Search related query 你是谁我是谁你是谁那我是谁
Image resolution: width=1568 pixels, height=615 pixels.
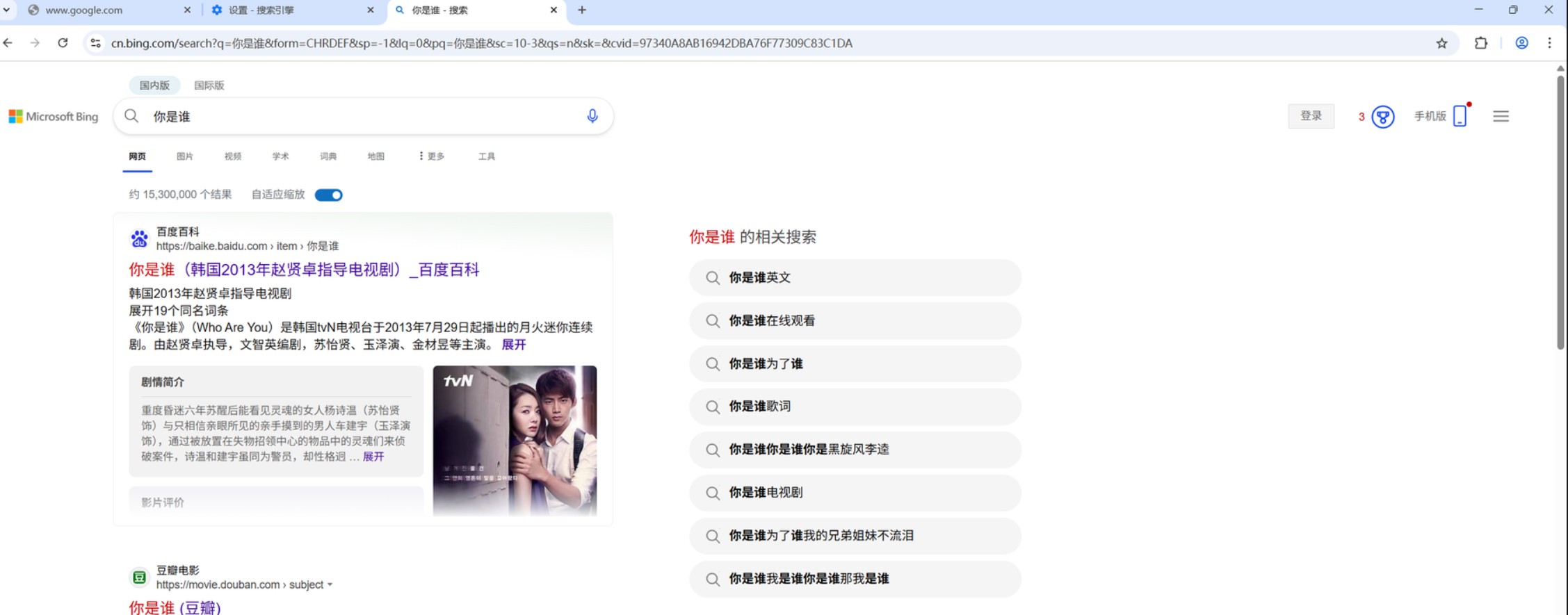tap(855, 579)
